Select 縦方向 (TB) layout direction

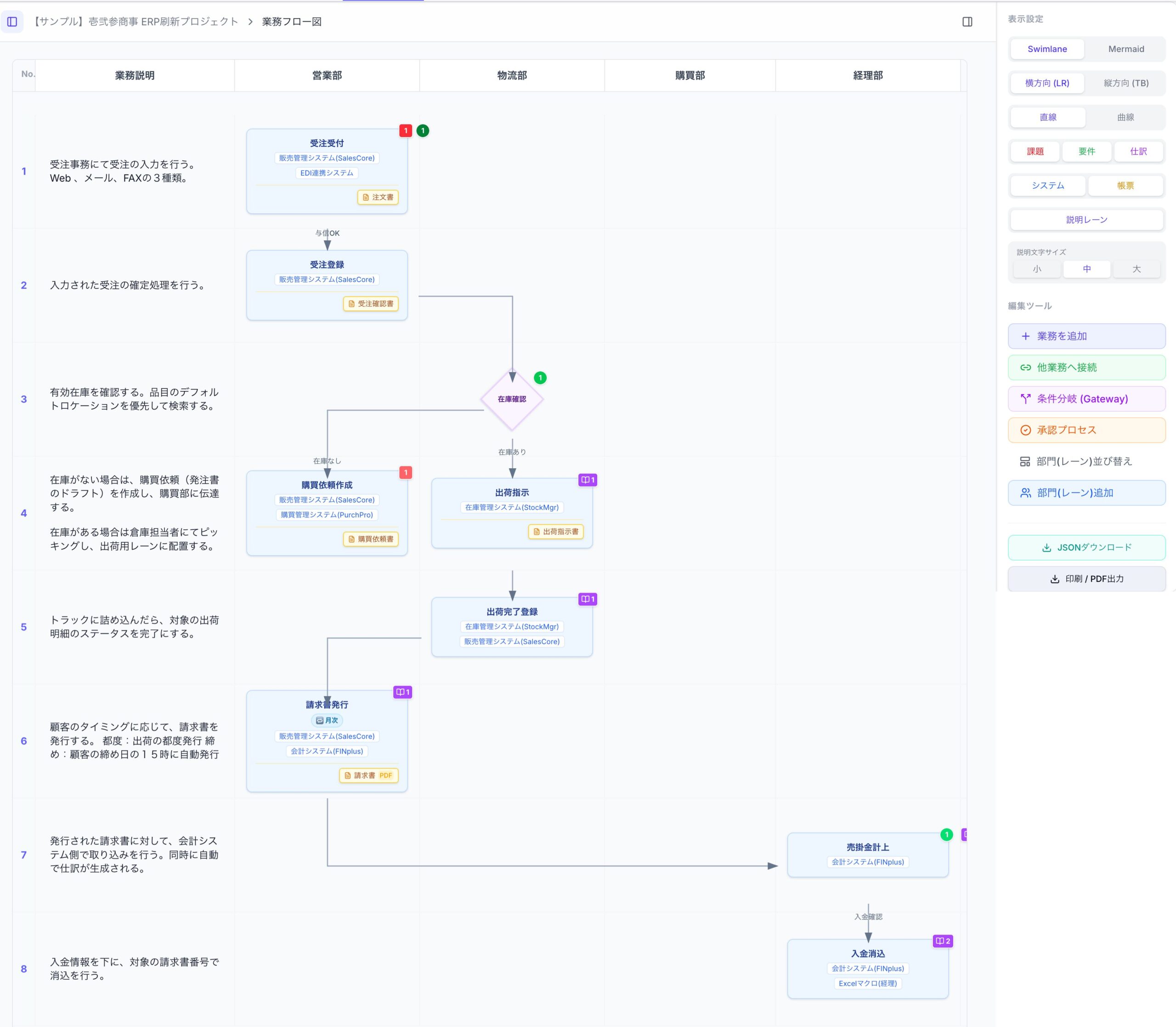click(1125, 83)
